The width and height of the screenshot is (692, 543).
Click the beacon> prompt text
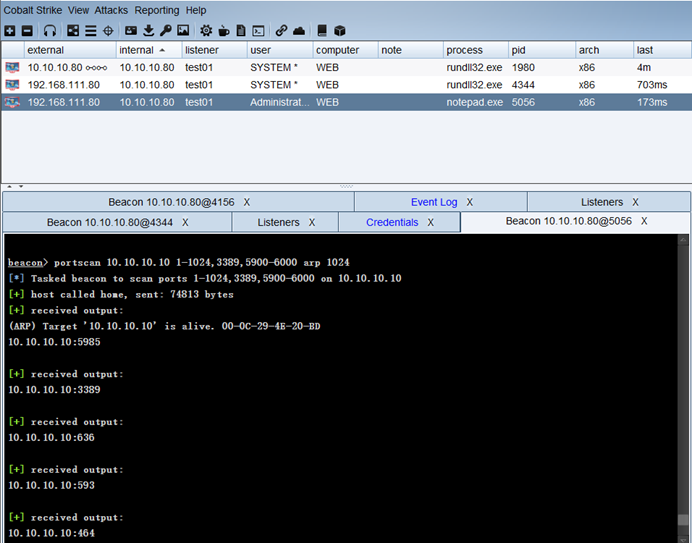28,263
